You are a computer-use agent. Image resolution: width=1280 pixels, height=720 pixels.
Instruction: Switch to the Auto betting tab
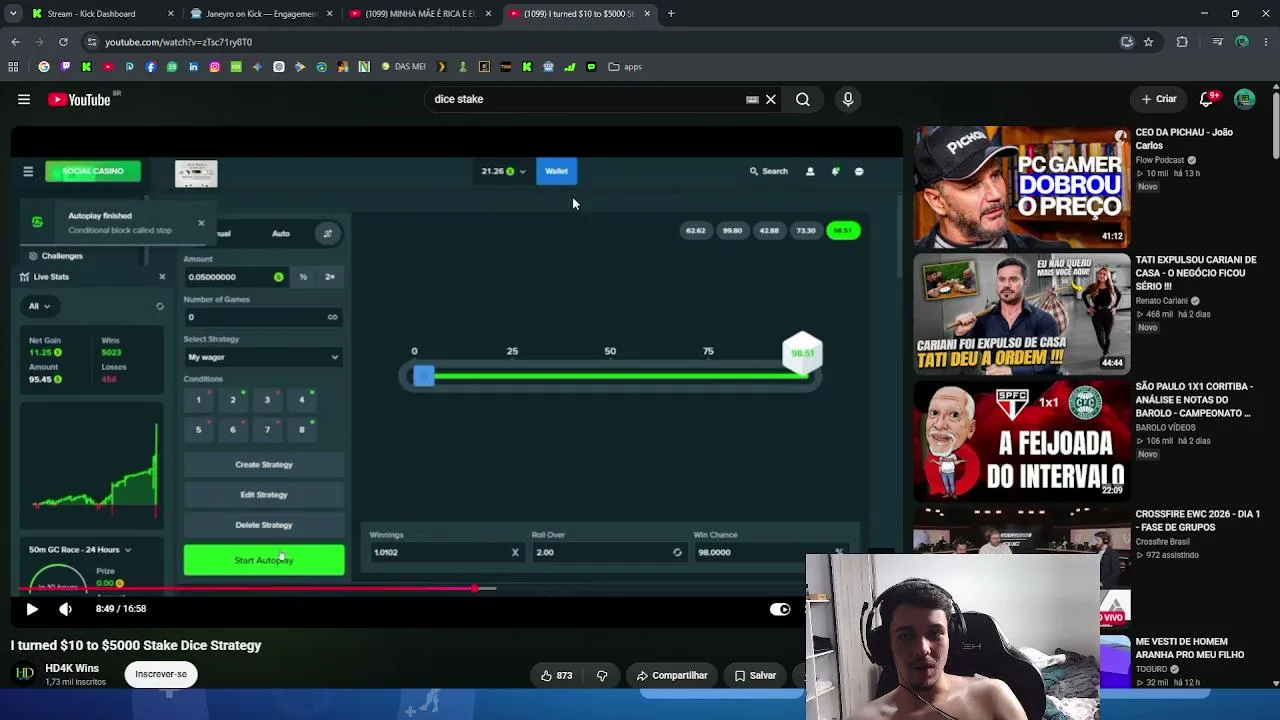pyautogui.click(x=281, y=234)
